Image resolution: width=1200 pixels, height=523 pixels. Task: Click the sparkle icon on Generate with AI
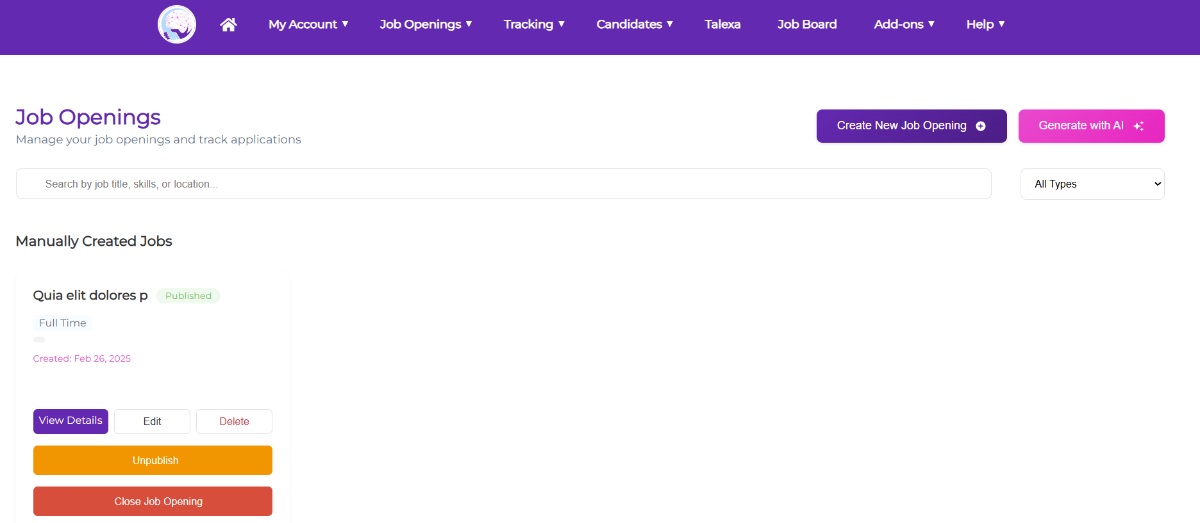[1138, 126]
